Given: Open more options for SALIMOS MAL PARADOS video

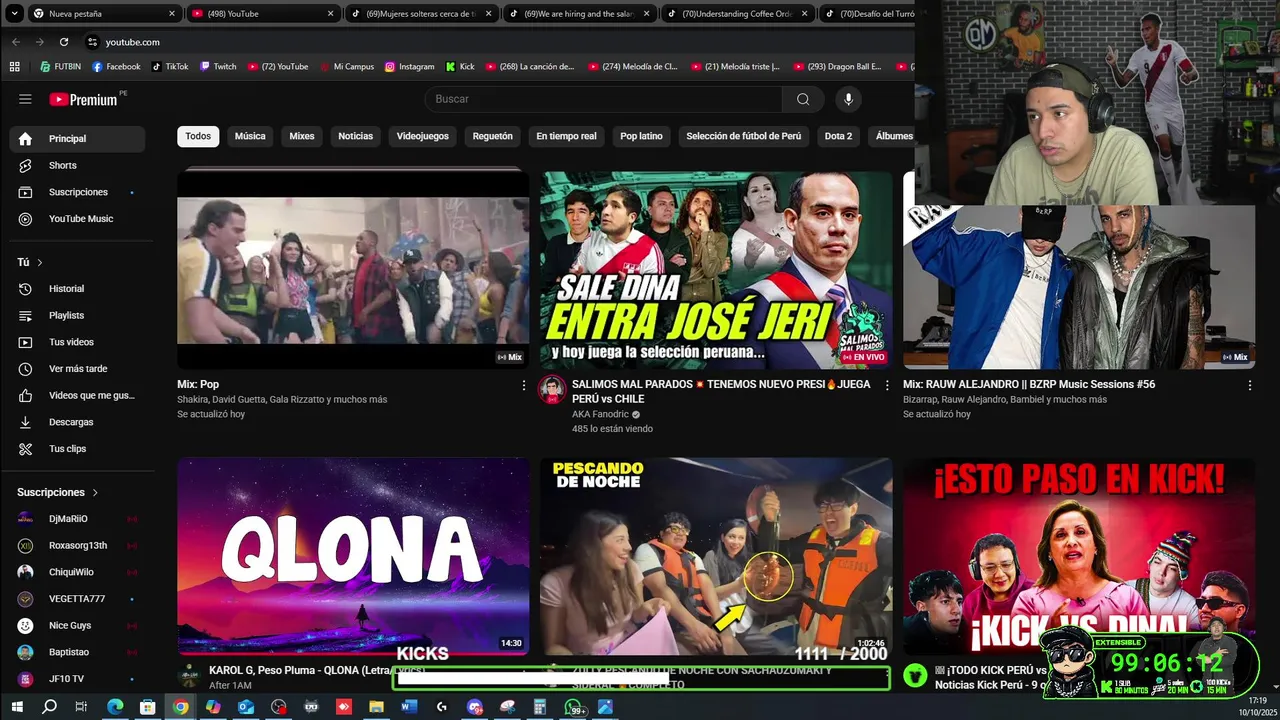Looking at the screenshot, I should coord(886,385).
